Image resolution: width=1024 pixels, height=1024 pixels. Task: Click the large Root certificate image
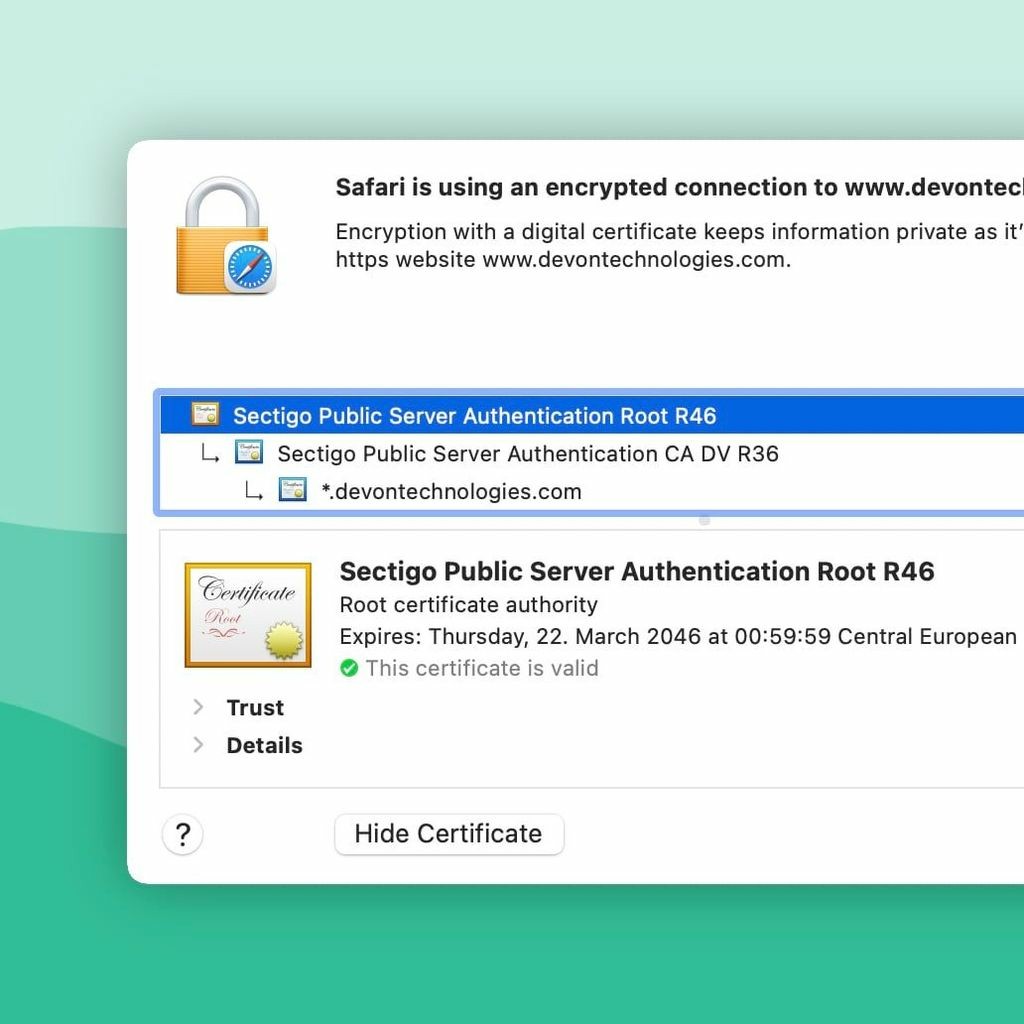point(248,615)
